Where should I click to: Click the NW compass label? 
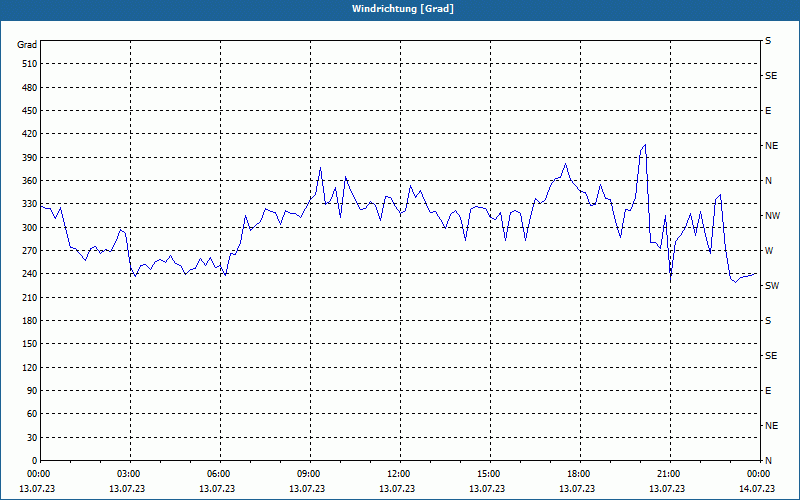click(x=772, y=216)
